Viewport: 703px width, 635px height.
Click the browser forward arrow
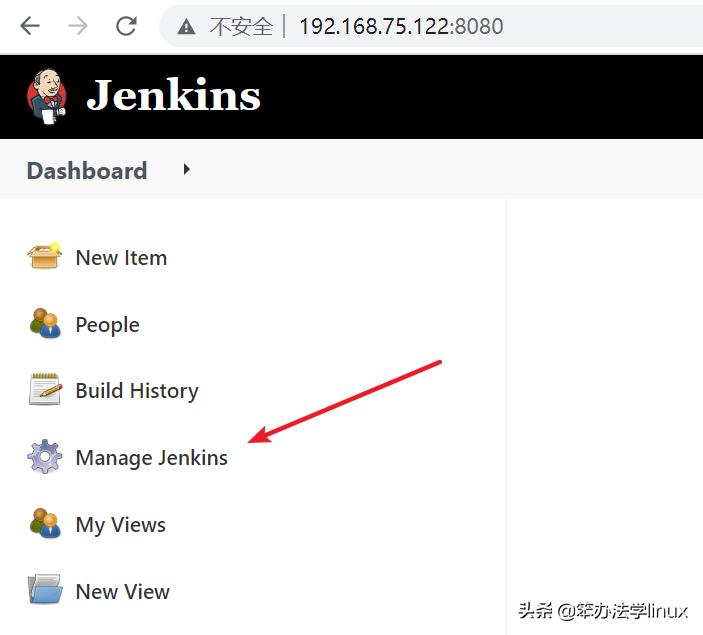coord(78,26)
